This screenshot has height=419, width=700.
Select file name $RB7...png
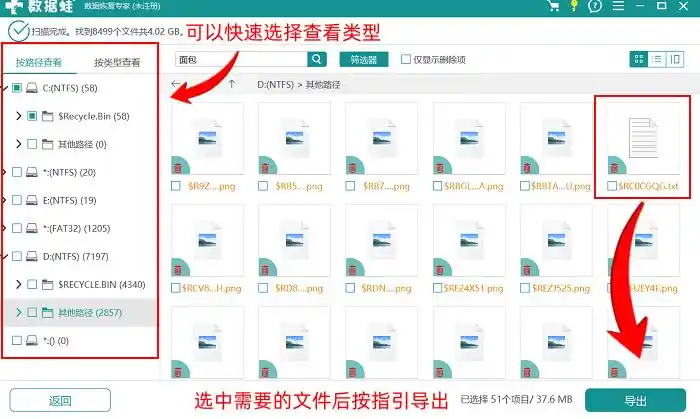pyautogui.click(x=386, y=186)
